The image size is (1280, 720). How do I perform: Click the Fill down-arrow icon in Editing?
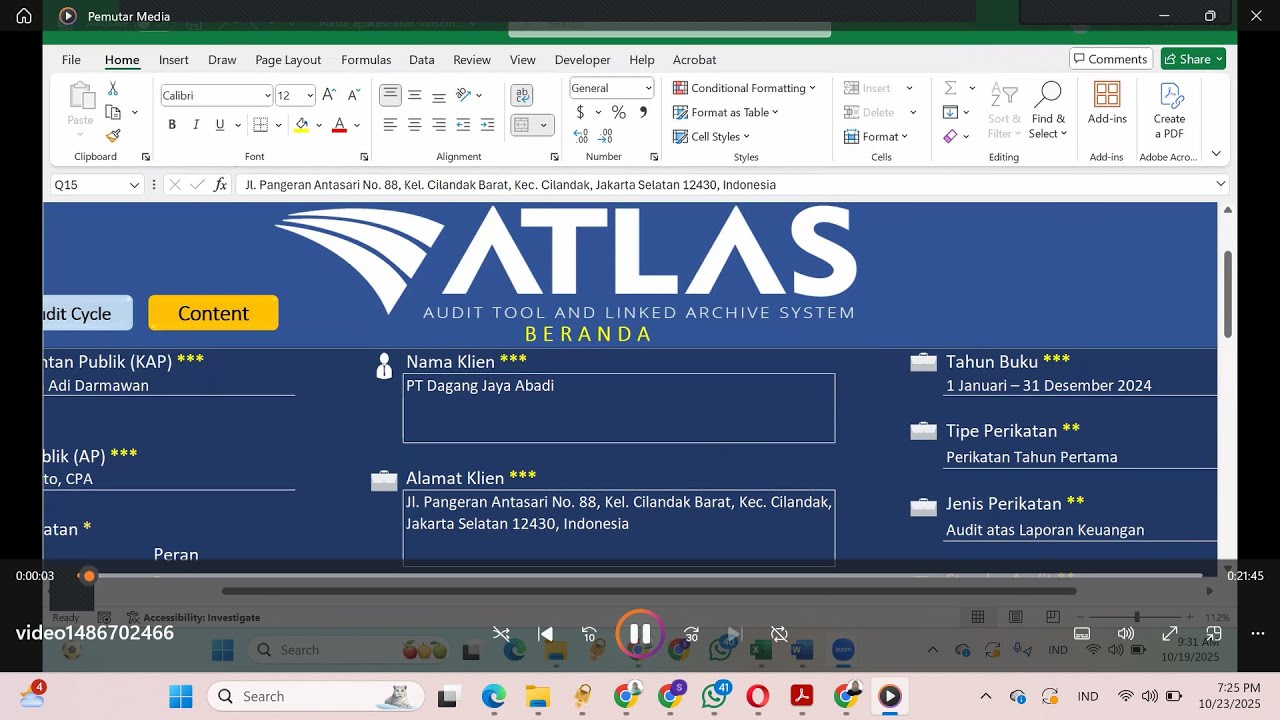(x=951, y=112)
